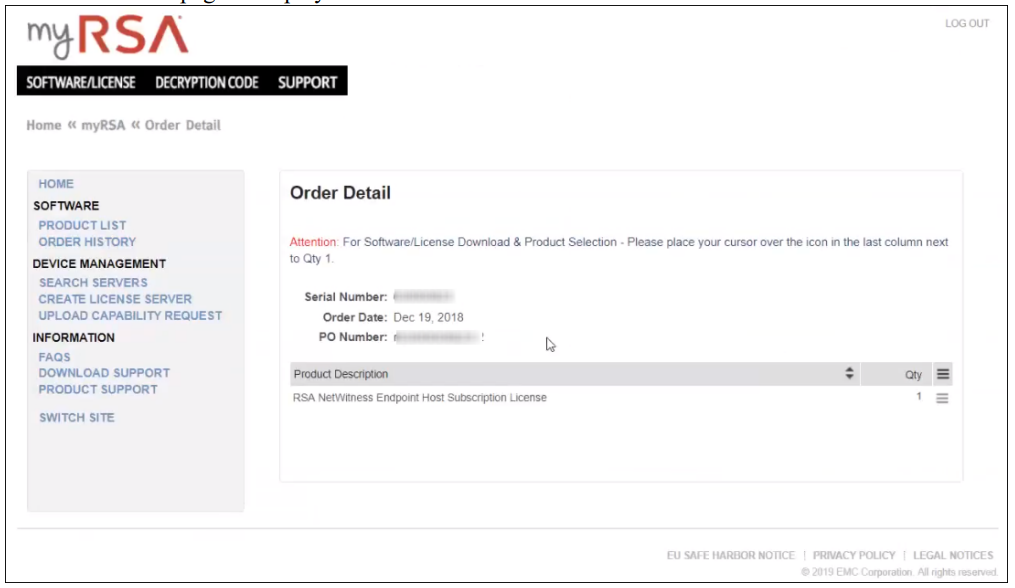Select RSA NetWitness Endpoint Host Subscription License row
1015x588 pixels.
coord(620,398)
